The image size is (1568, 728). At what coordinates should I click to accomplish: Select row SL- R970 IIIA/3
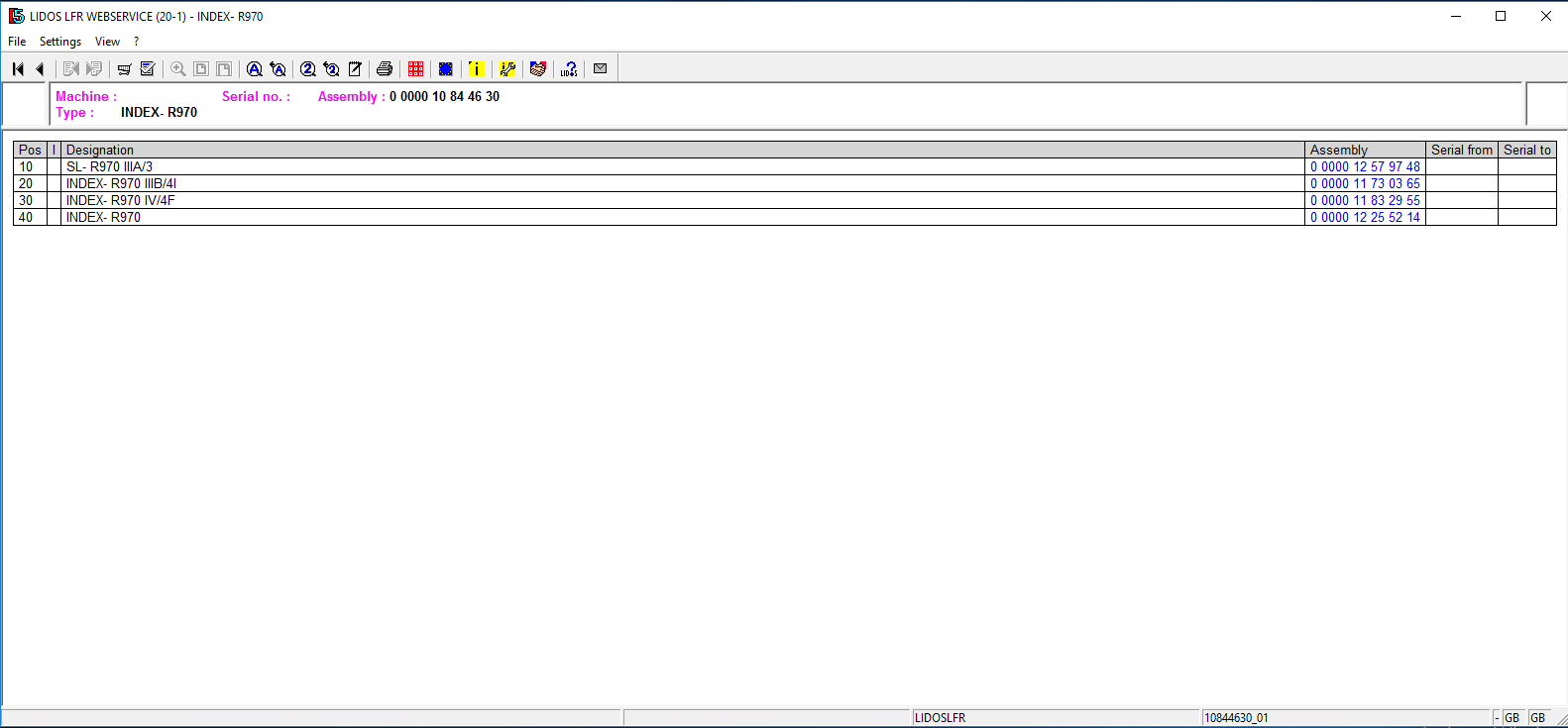coord(784,166)
